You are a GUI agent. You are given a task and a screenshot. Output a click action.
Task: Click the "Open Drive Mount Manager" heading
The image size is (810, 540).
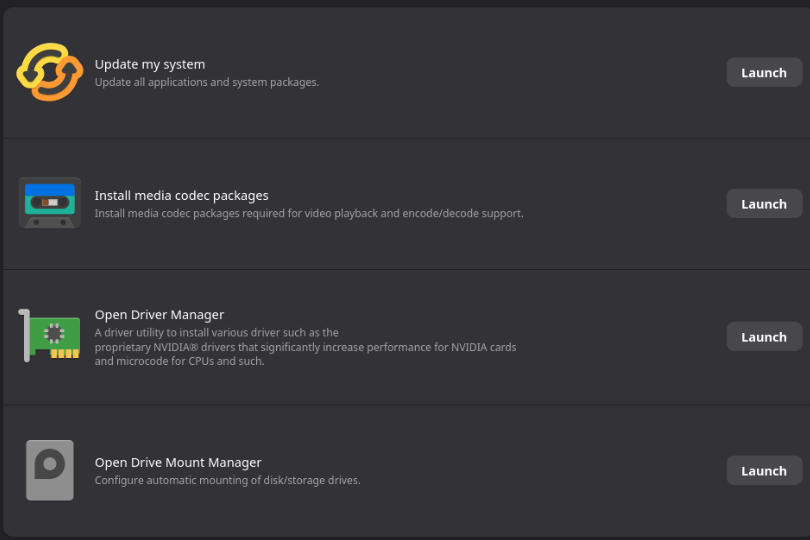pos(178,462)
